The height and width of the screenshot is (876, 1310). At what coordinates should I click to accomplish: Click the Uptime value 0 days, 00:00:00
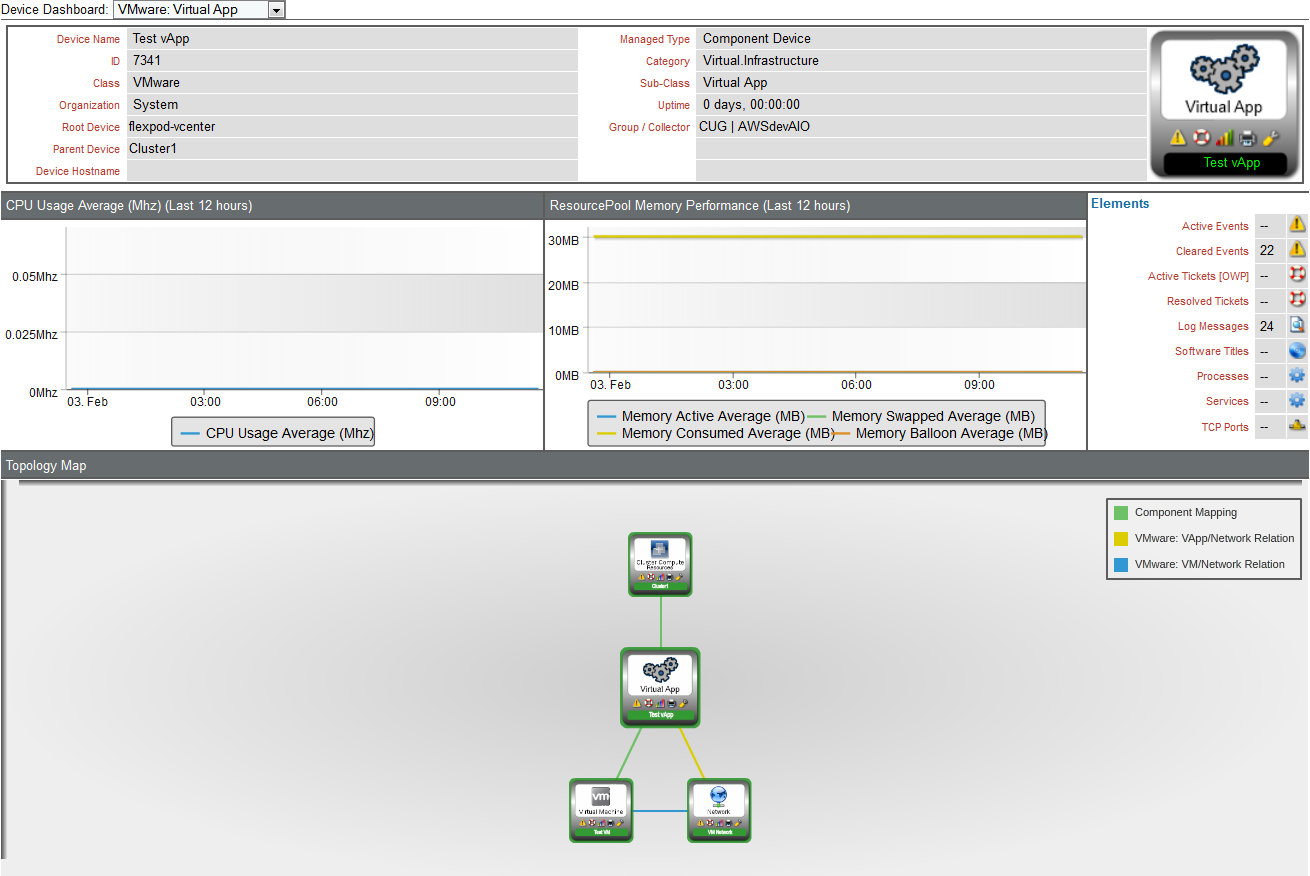[751, 105]
